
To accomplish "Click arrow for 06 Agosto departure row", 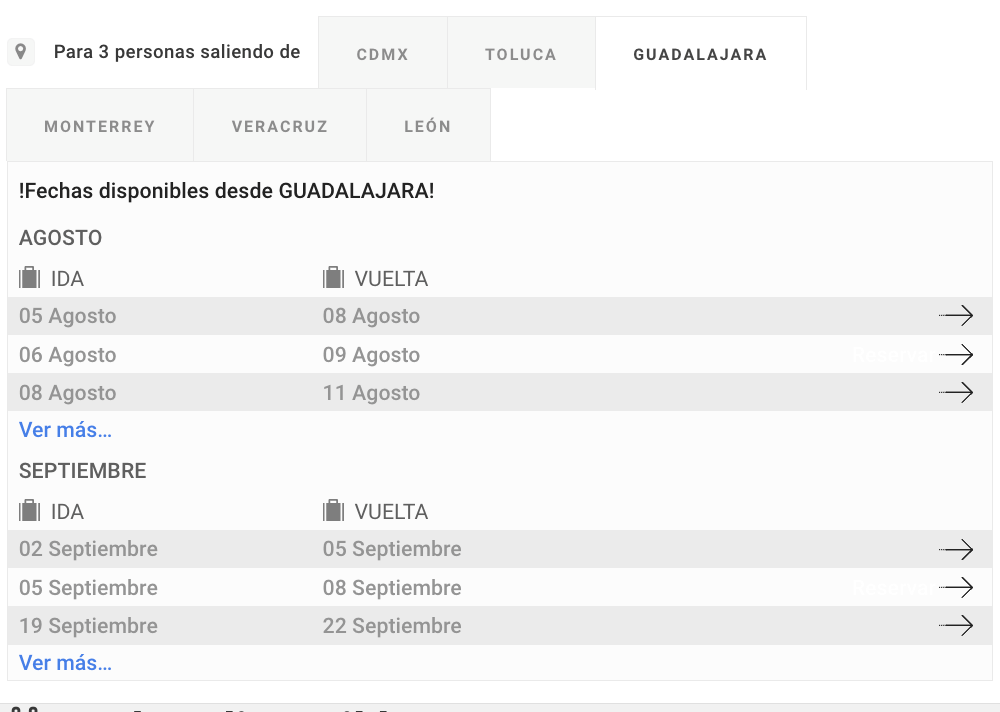I will tap(955, 354).
